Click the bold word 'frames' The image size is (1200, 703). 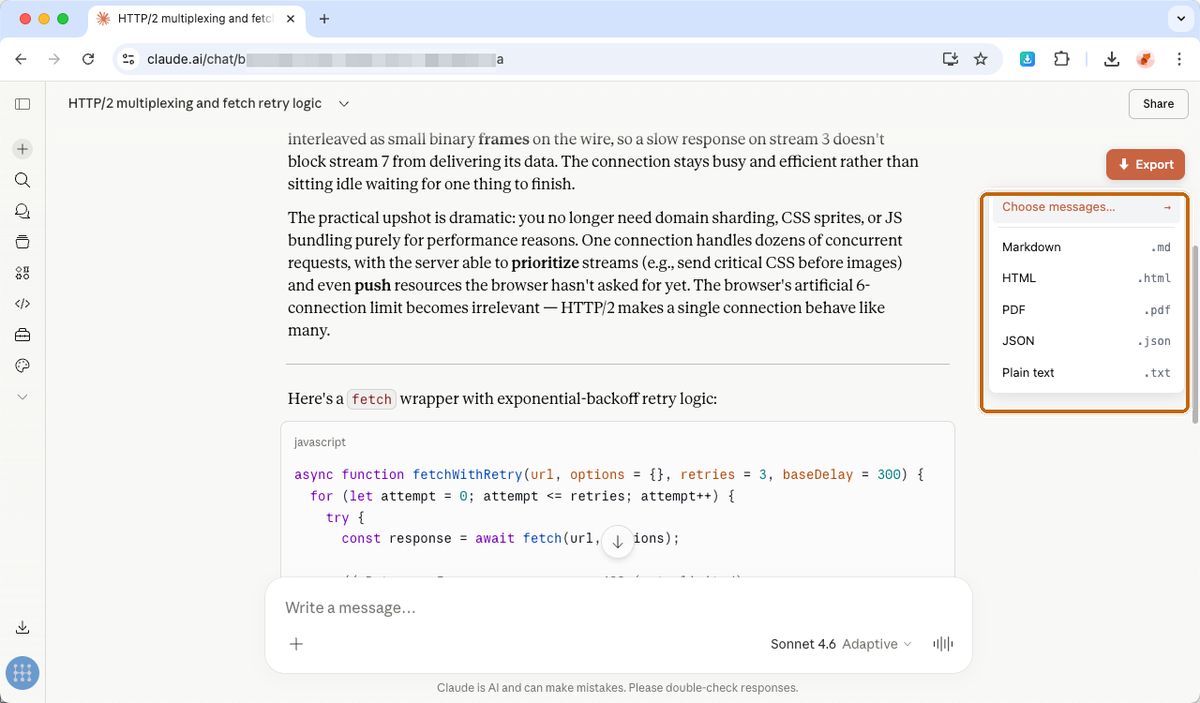503,139
